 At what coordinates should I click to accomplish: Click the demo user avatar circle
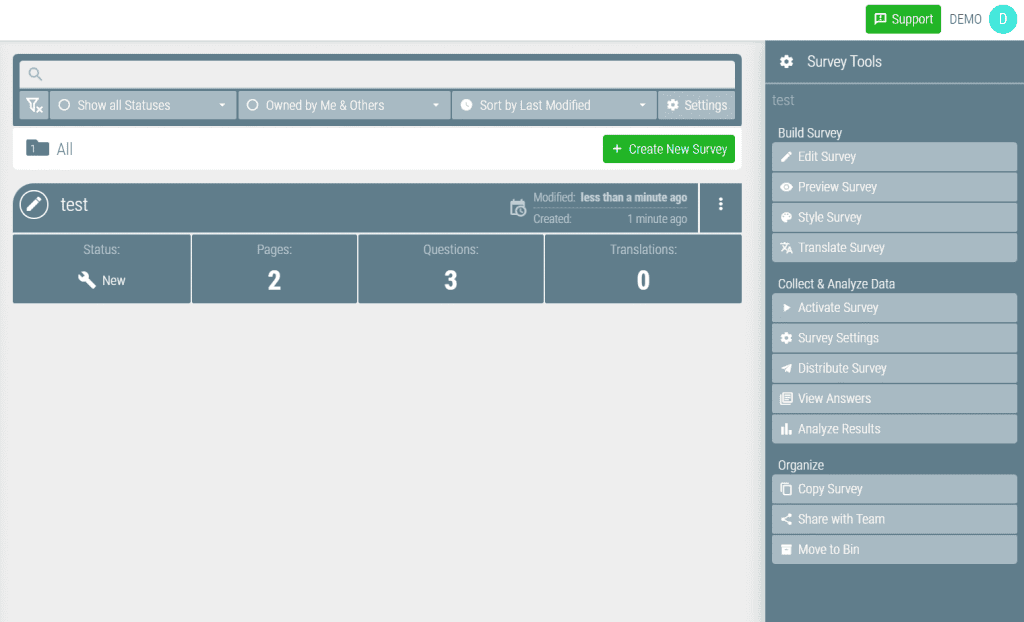click(x=1002, y=19)
